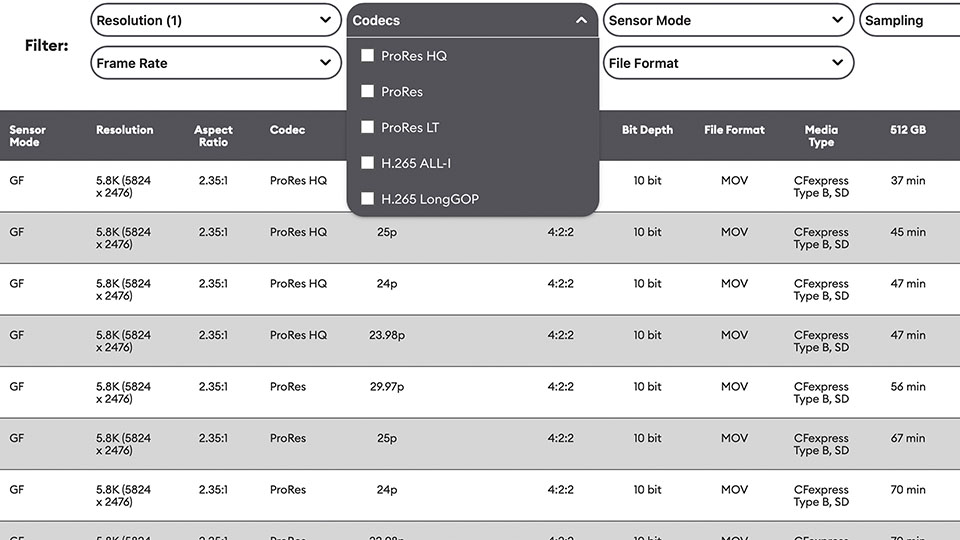Select the 56 min recording time cell
The height and width of the screenshot is (540, 960).
[908, 386]
